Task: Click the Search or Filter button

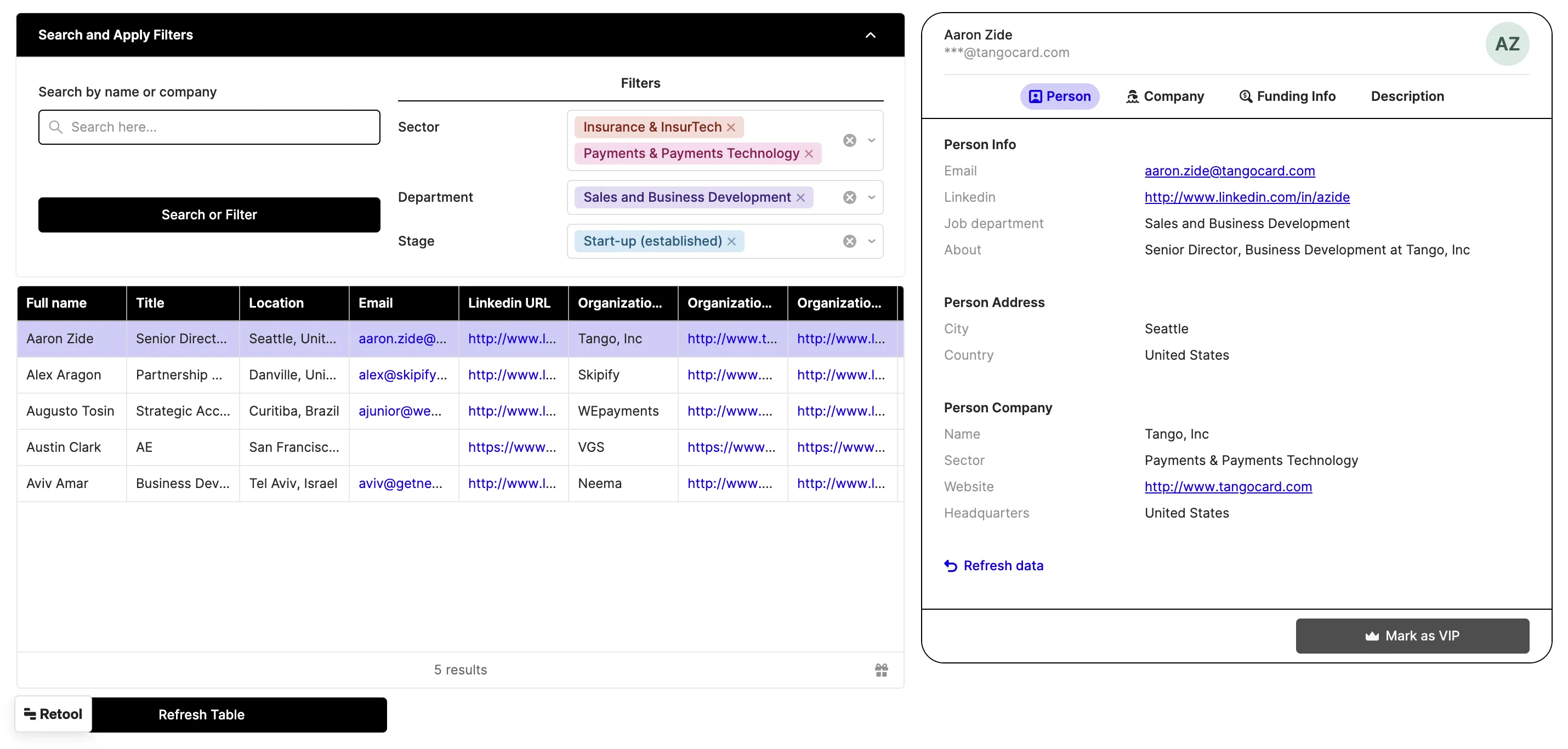Action: click(x=209, y=215)
